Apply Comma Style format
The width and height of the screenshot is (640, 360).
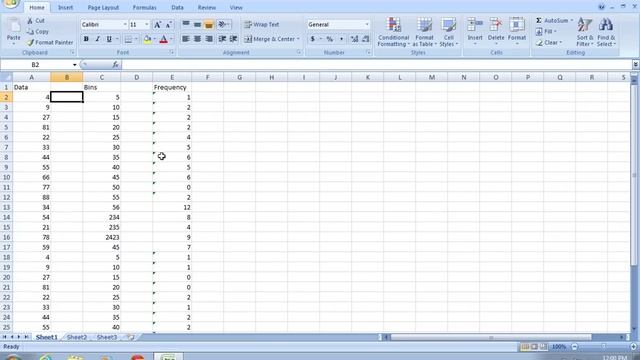pos(341,39)
